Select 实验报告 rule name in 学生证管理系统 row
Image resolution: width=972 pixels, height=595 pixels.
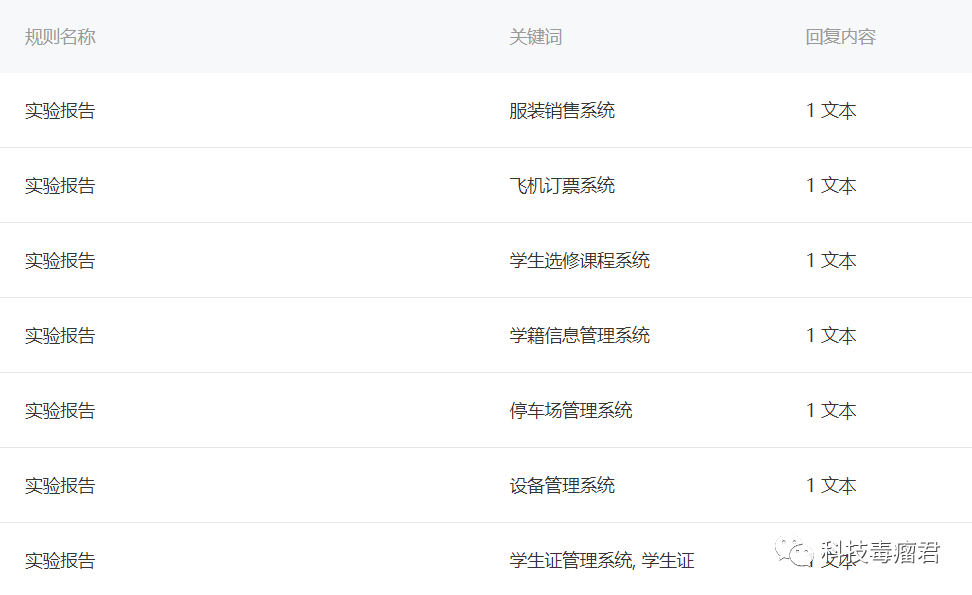[60, 561]
